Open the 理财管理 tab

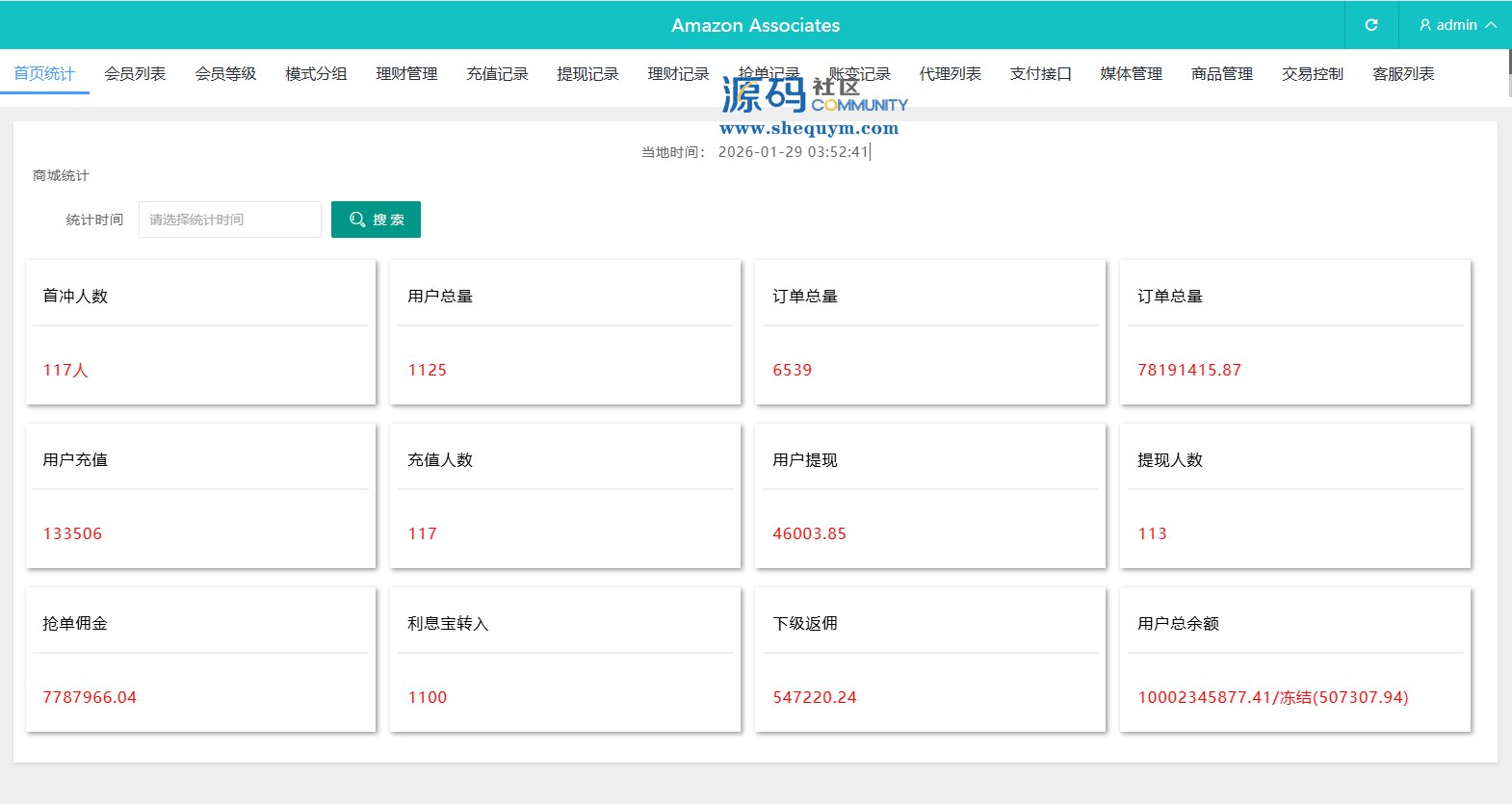[x=406, y=74]
